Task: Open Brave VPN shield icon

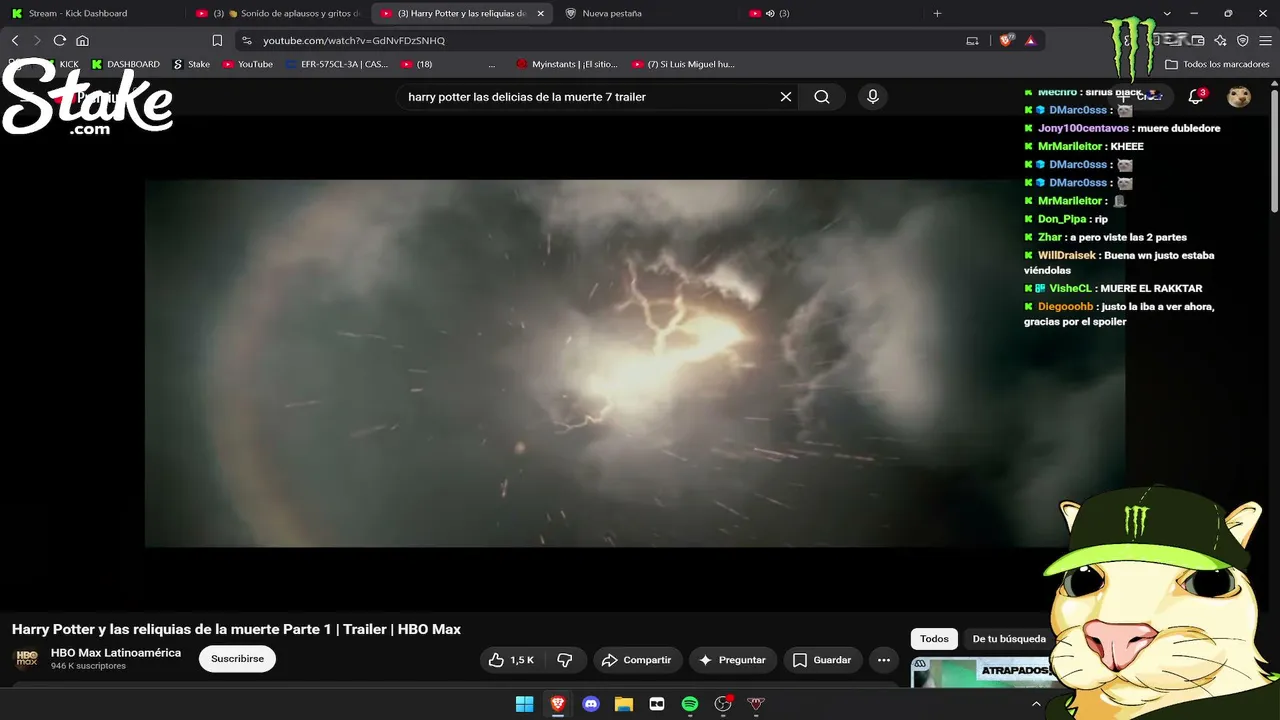Action: (1243, 40)
